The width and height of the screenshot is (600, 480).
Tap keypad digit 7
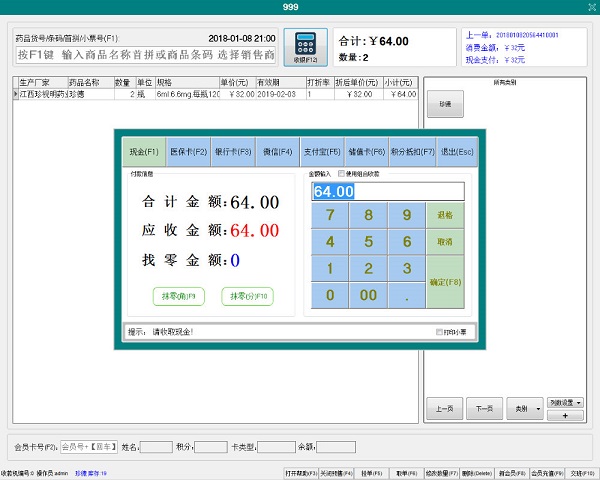[x=330, y=215]
